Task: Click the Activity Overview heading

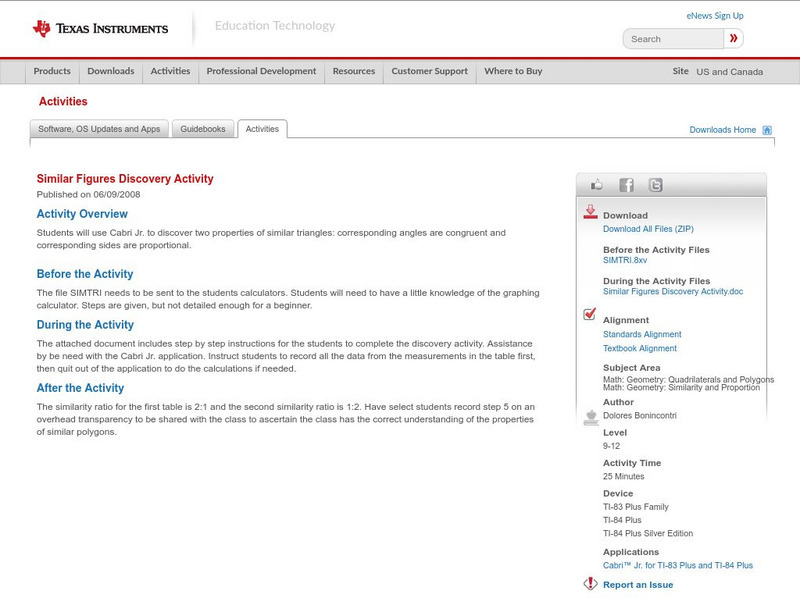Action: point(82,214)
